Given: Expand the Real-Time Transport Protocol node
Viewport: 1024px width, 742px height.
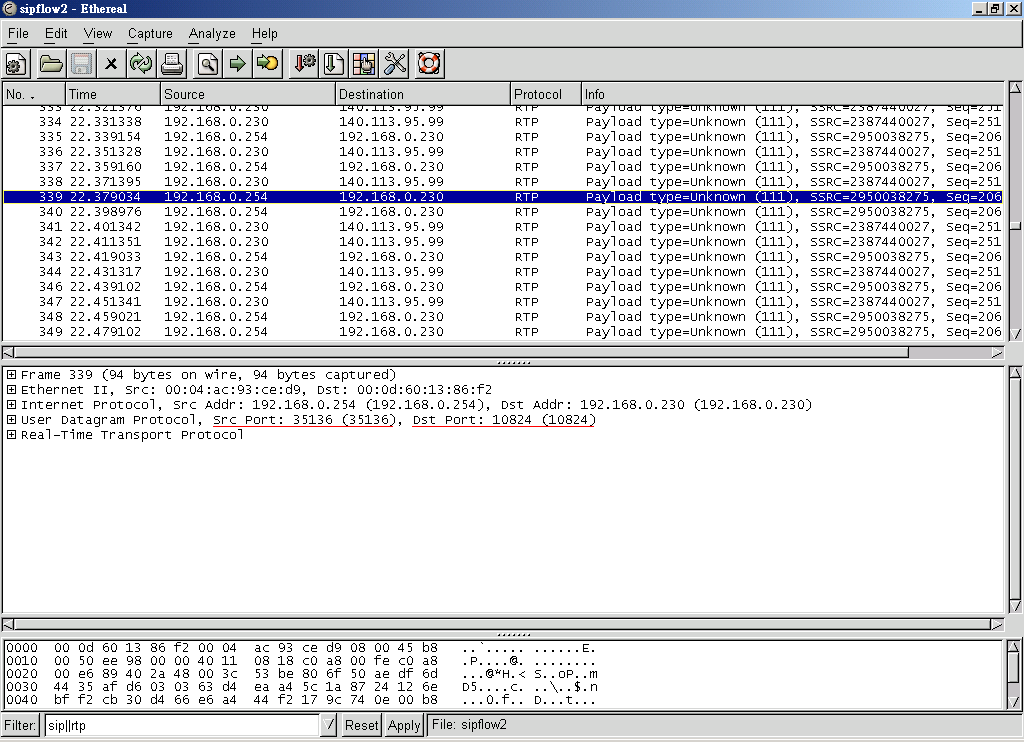Looking at the screenshot, I should (x=12, y=435).
